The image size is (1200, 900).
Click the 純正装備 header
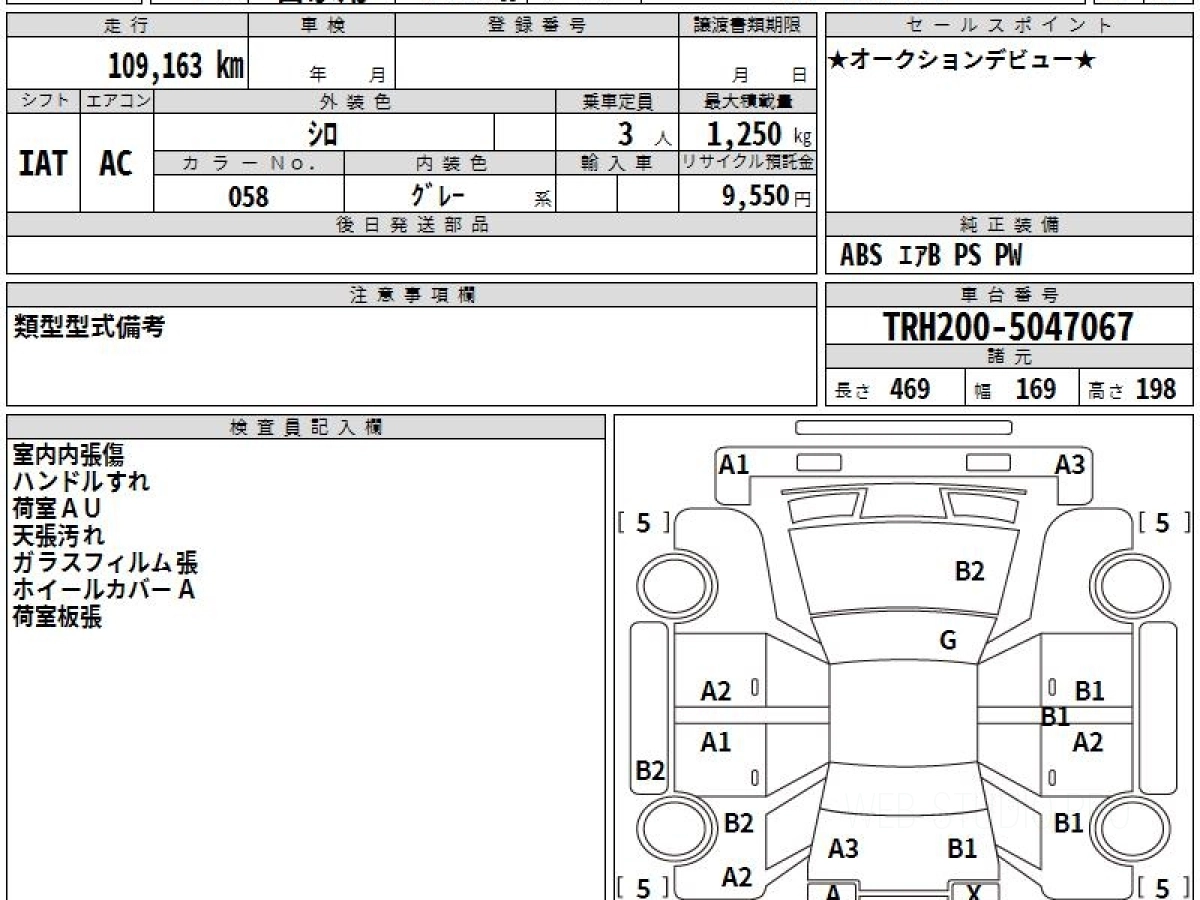(x=1010, y=225)
